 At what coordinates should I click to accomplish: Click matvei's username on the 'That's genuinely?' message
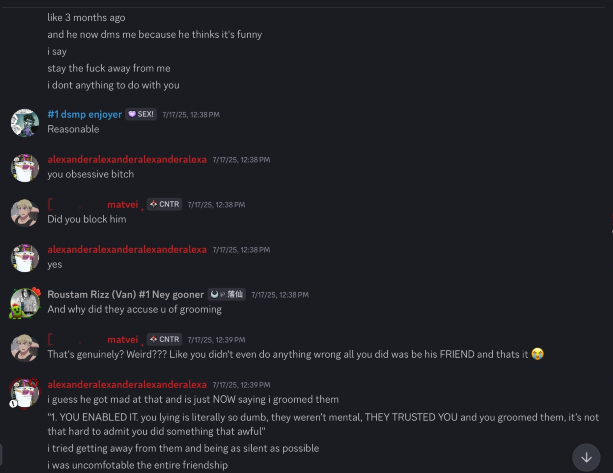[122, 340]
